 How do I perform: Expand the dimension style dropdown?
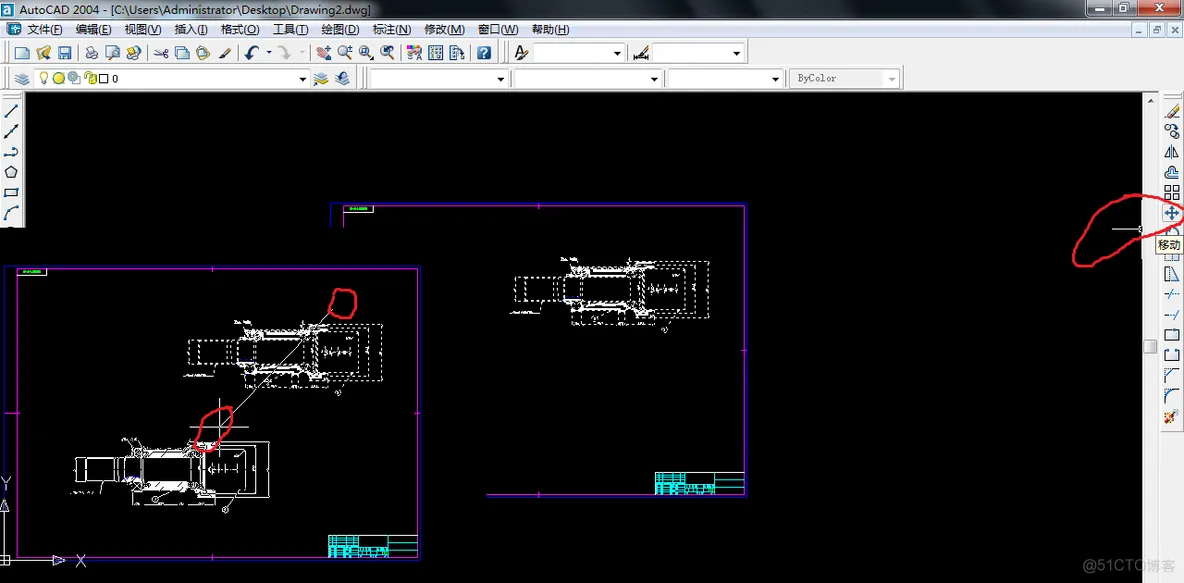pos(737,53)
